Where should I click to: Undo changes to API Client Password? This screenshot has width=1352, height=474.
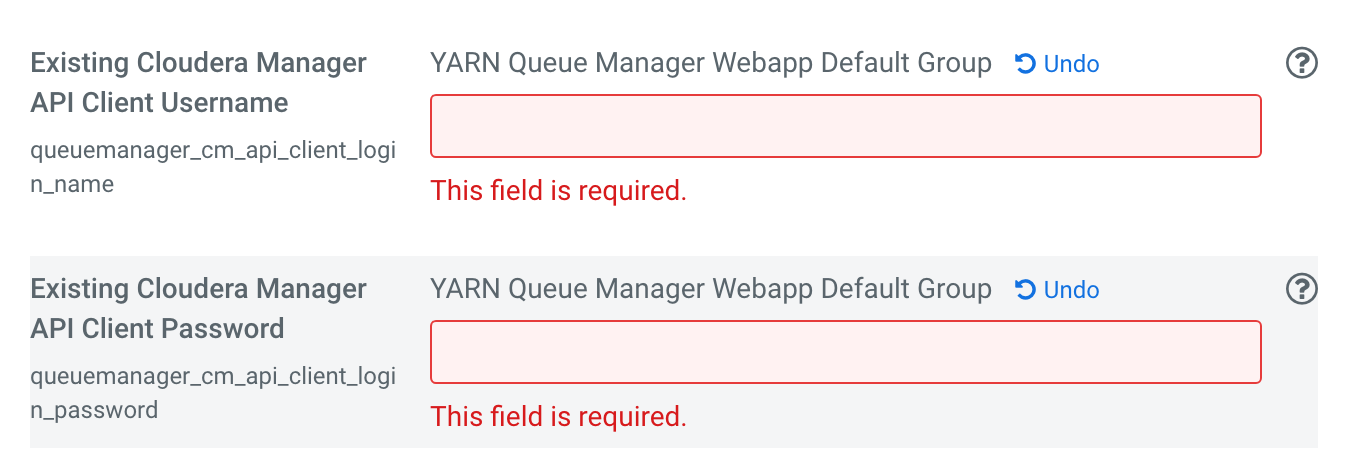click(1071, 290)
